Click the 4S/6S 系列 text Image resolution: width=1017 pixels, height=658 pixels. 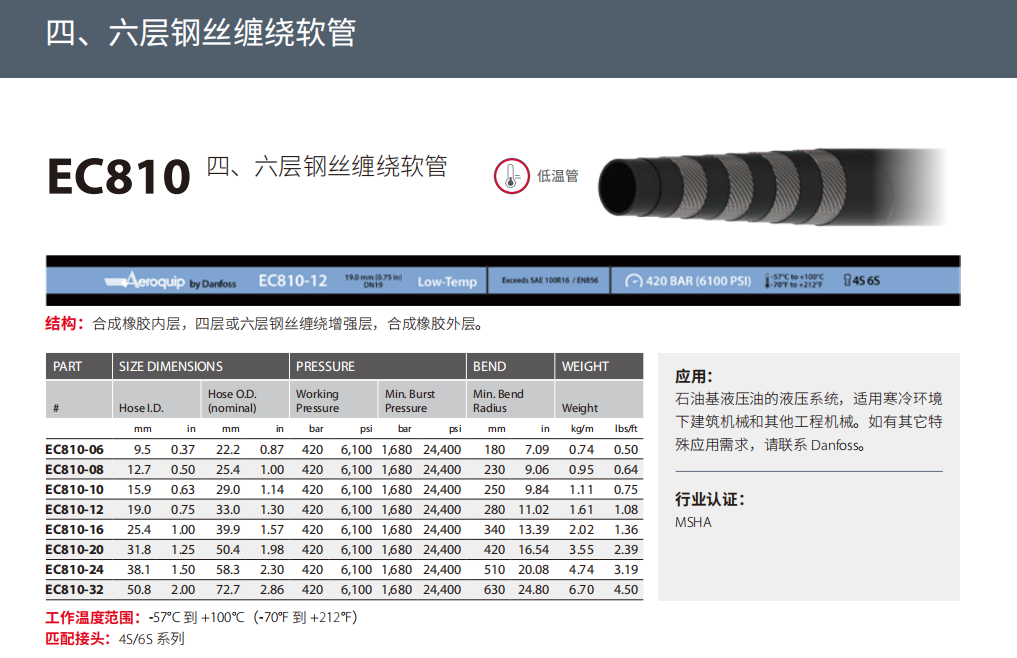point(151,639)
